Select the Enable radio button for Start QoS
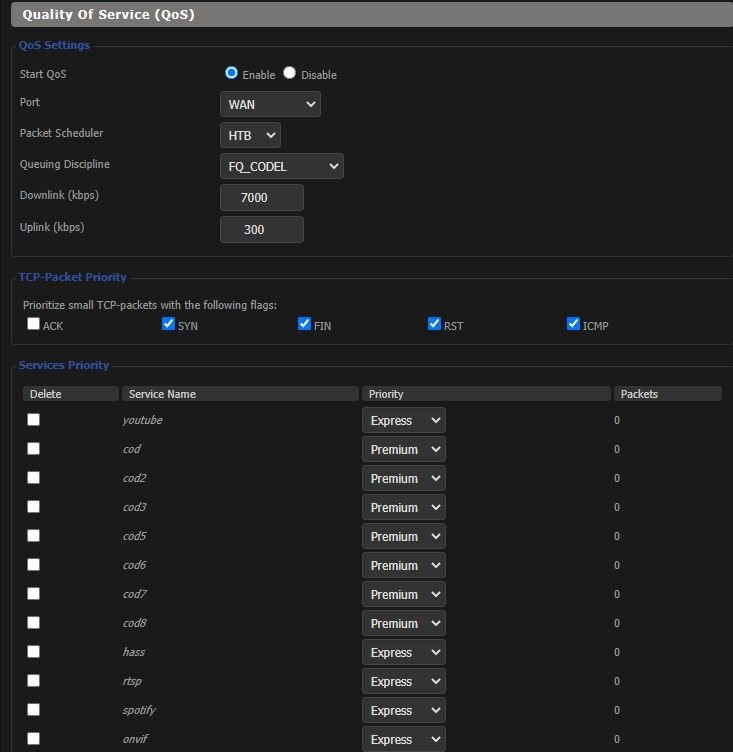 pos(232,73)
